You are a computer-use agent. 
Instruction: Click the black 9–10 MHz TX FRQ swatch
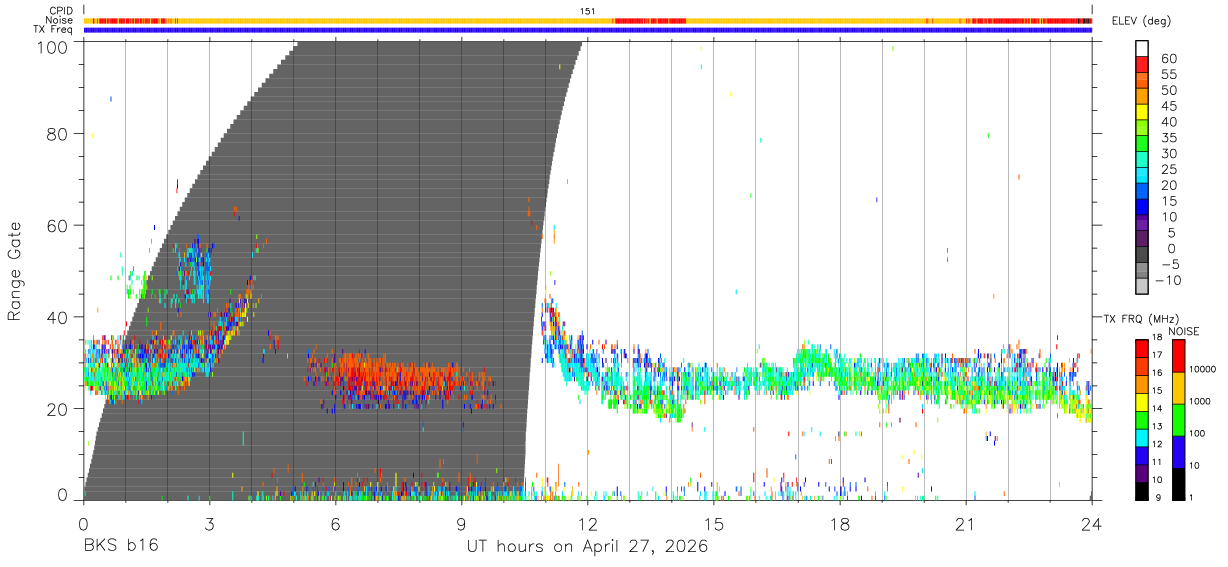(1142, 491)
